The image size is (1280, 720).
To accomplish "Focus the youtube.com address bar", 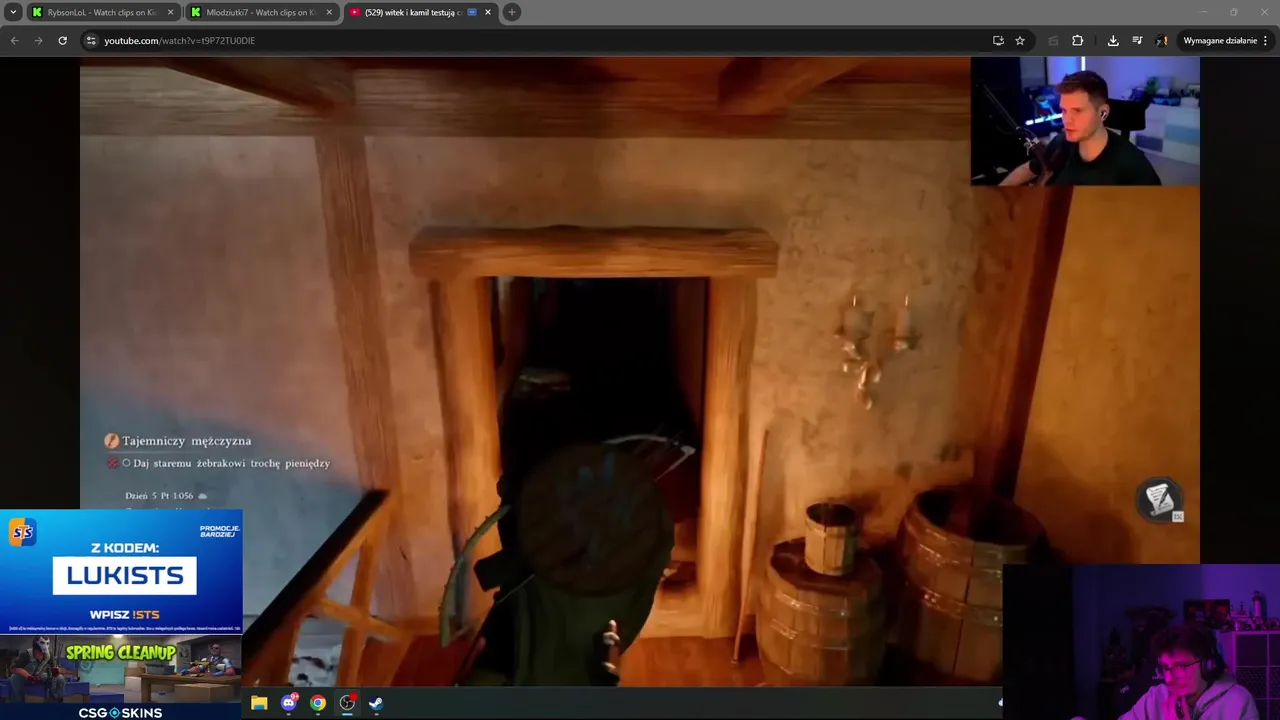I will point(540,40).
